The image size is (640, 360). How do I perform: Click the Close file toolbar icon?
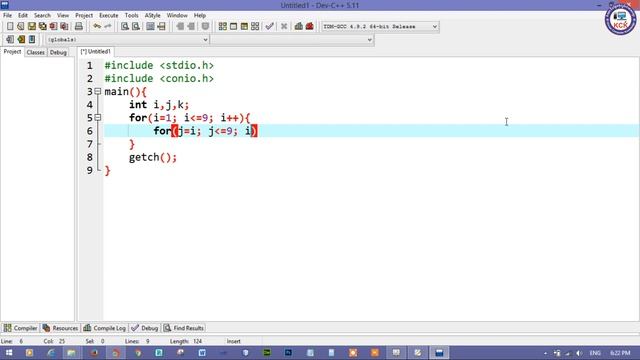(53, 27)
